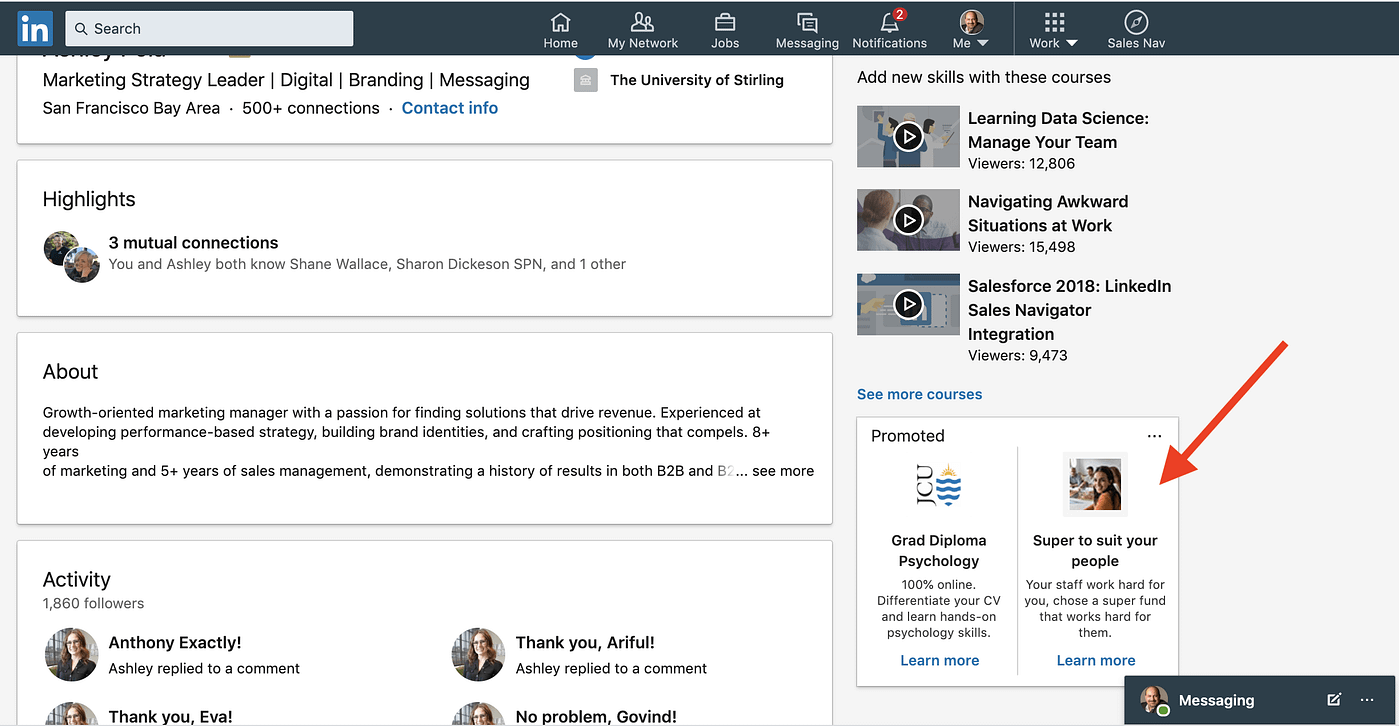Click Learn more under Grad Diploma Psychology
This screenshot has height=726, width=1399.
(x=939, y=660)
